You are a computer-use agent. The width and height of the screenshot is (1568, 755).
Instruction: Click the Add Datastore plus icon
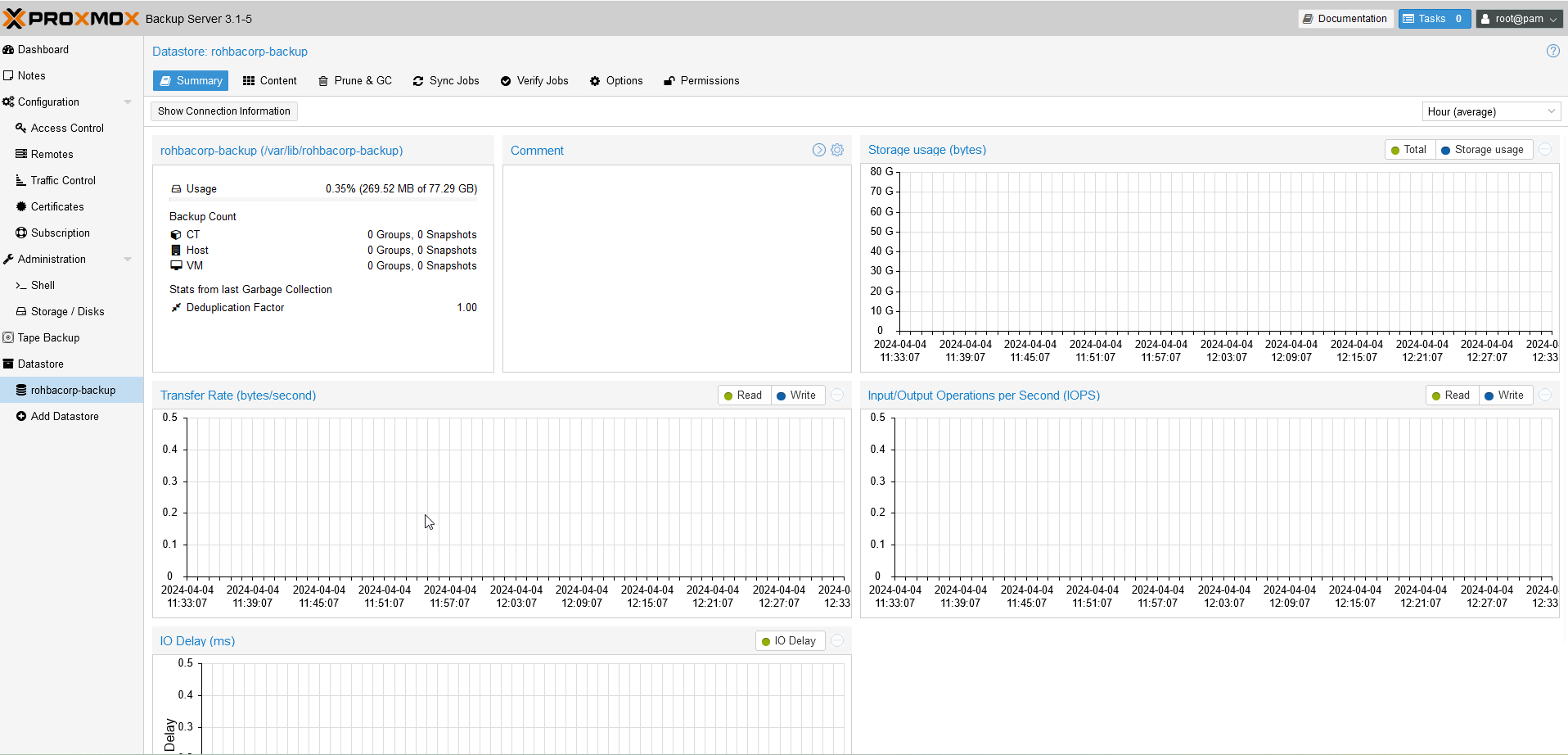point(21,416)
